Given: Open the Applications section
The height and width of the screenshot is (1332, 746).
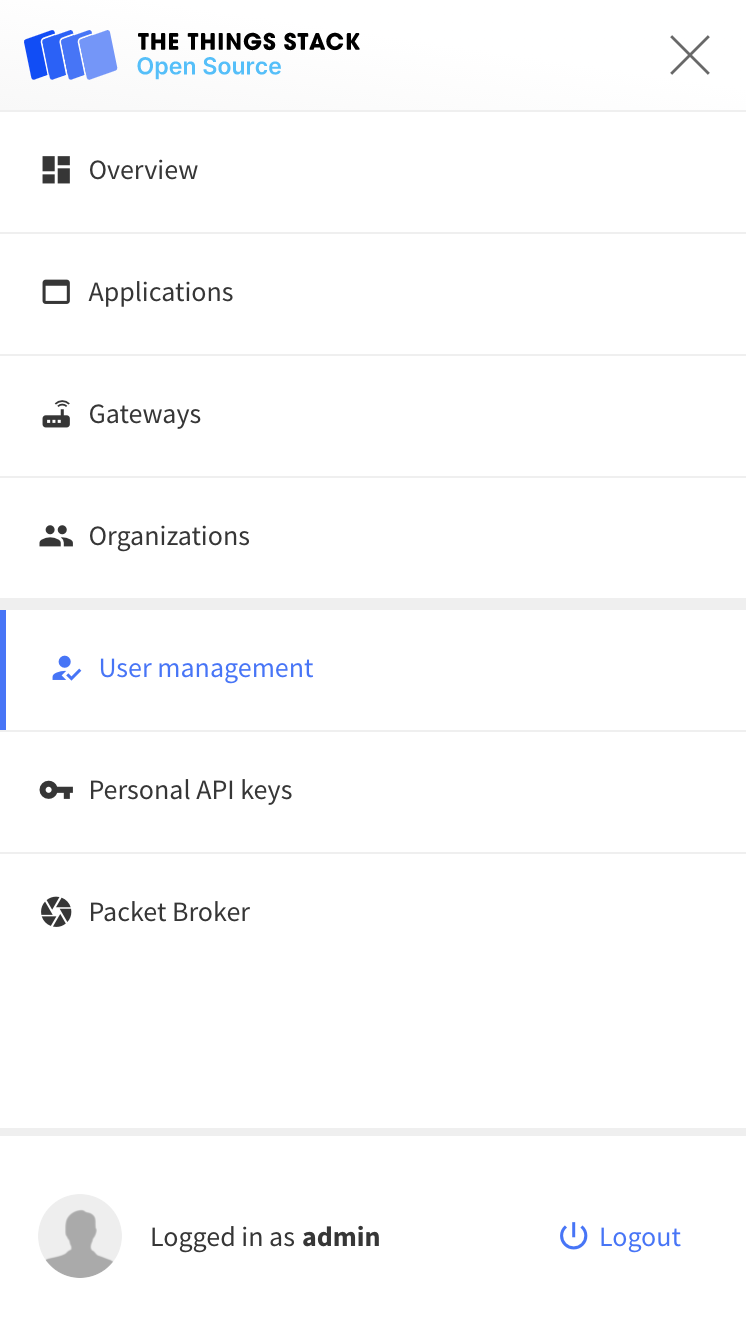Looking at the screenshot, I should 161,291.
